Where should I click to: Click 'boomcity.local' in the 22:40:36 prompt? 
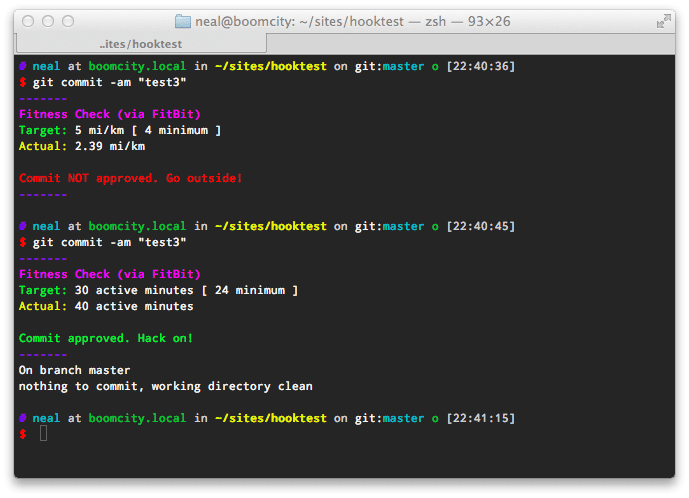click(137, 66)
